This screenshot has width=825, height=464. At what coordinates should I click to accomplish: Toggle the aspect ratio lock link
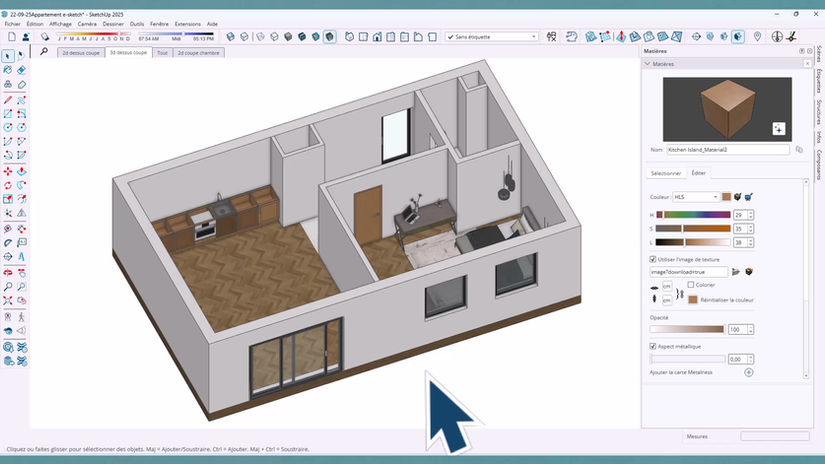coord(679,294)
